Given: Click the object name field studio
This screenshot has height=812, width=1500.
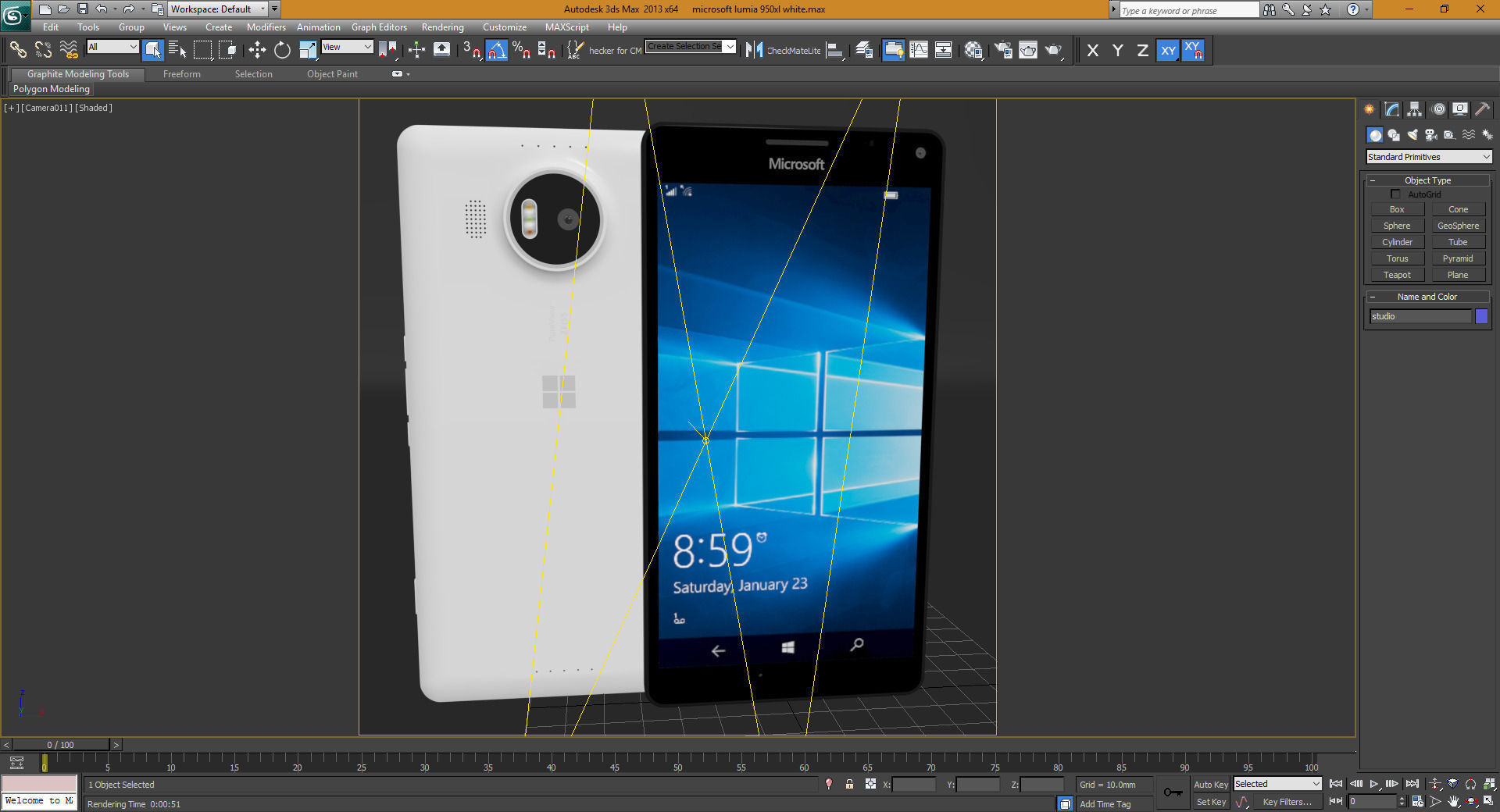Looking at the screenshot, I should click(1420, 316).
